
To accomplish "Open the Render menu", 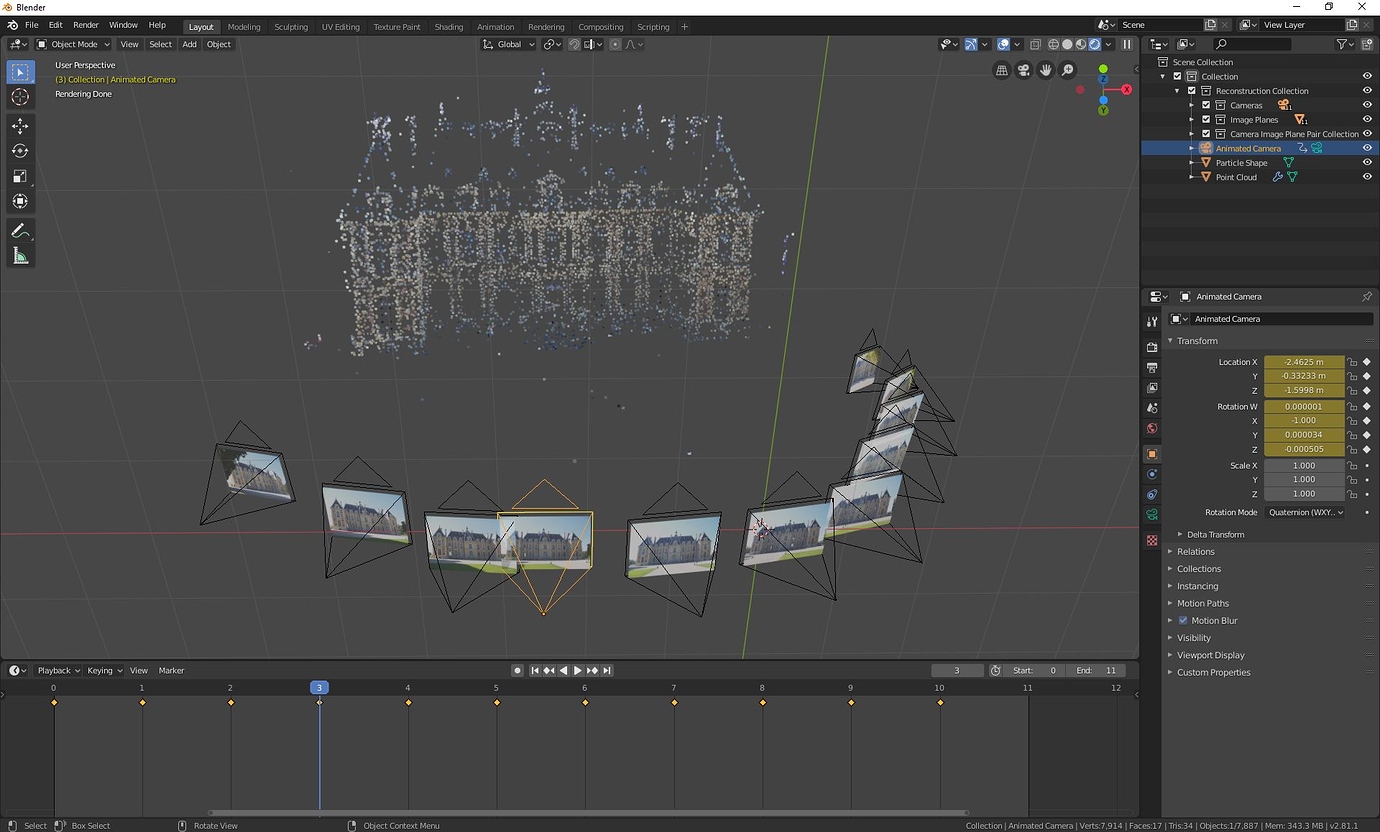I will pos(85,25).
